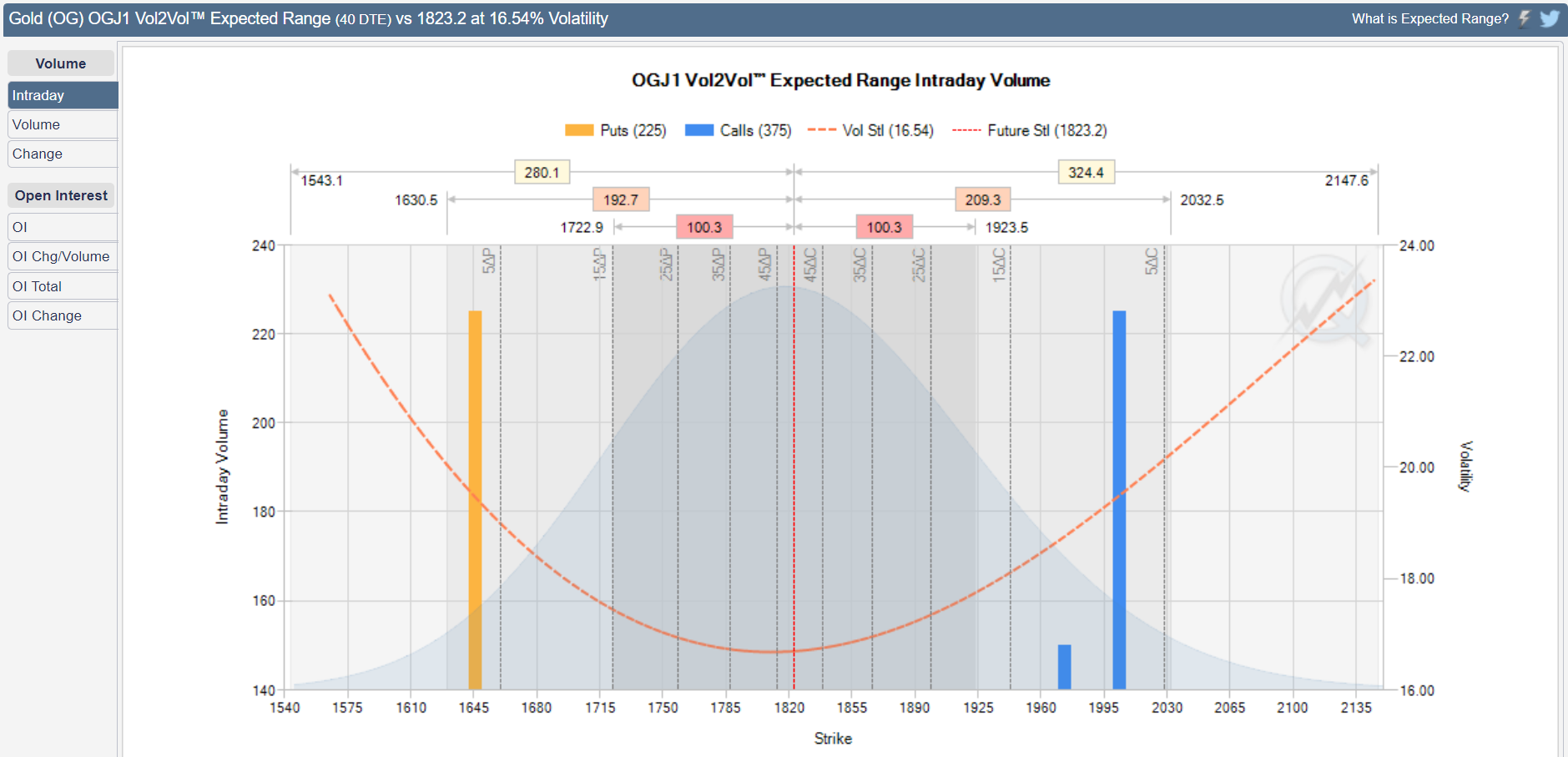Screen dimensions: 1568x757
Task: Toggle the Future Stl (1823.2) legend entry
Action: coord(1030,130)
